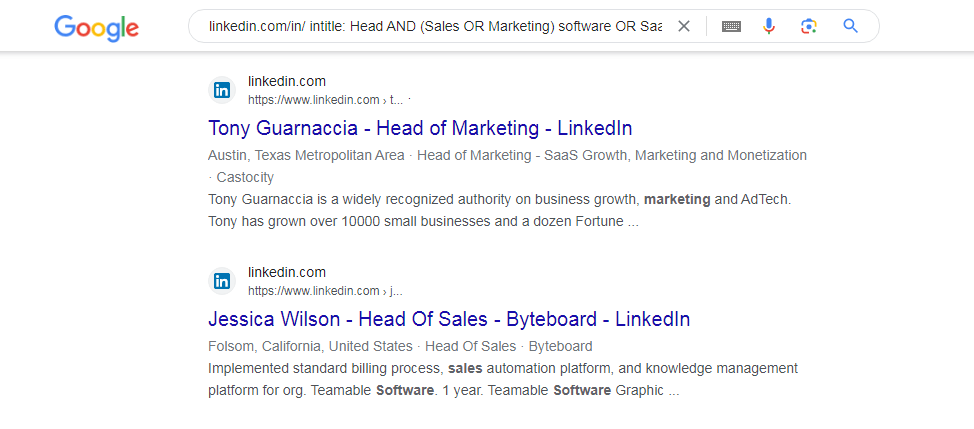The image size is (974, 429).
Task: Click the Castocity company text
Action: [245, 178]
